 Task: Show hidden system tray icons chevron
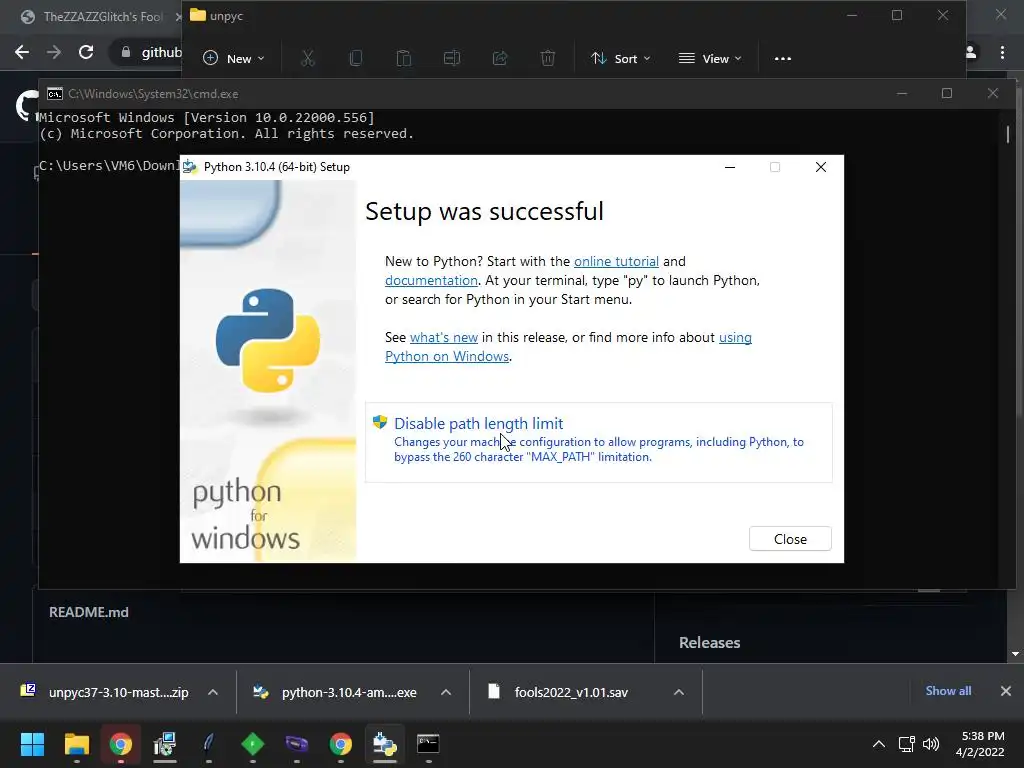[879, 744]
